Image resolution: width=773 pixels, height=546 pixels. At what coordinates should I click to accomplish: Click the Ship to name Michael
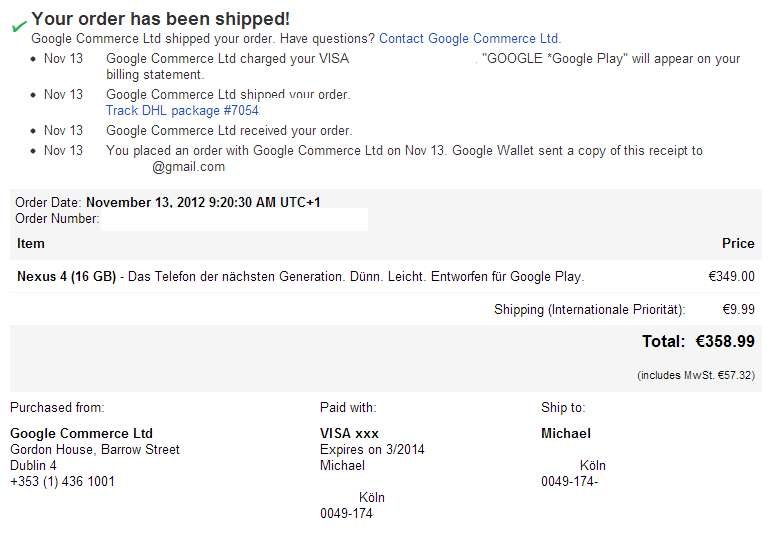566,434
